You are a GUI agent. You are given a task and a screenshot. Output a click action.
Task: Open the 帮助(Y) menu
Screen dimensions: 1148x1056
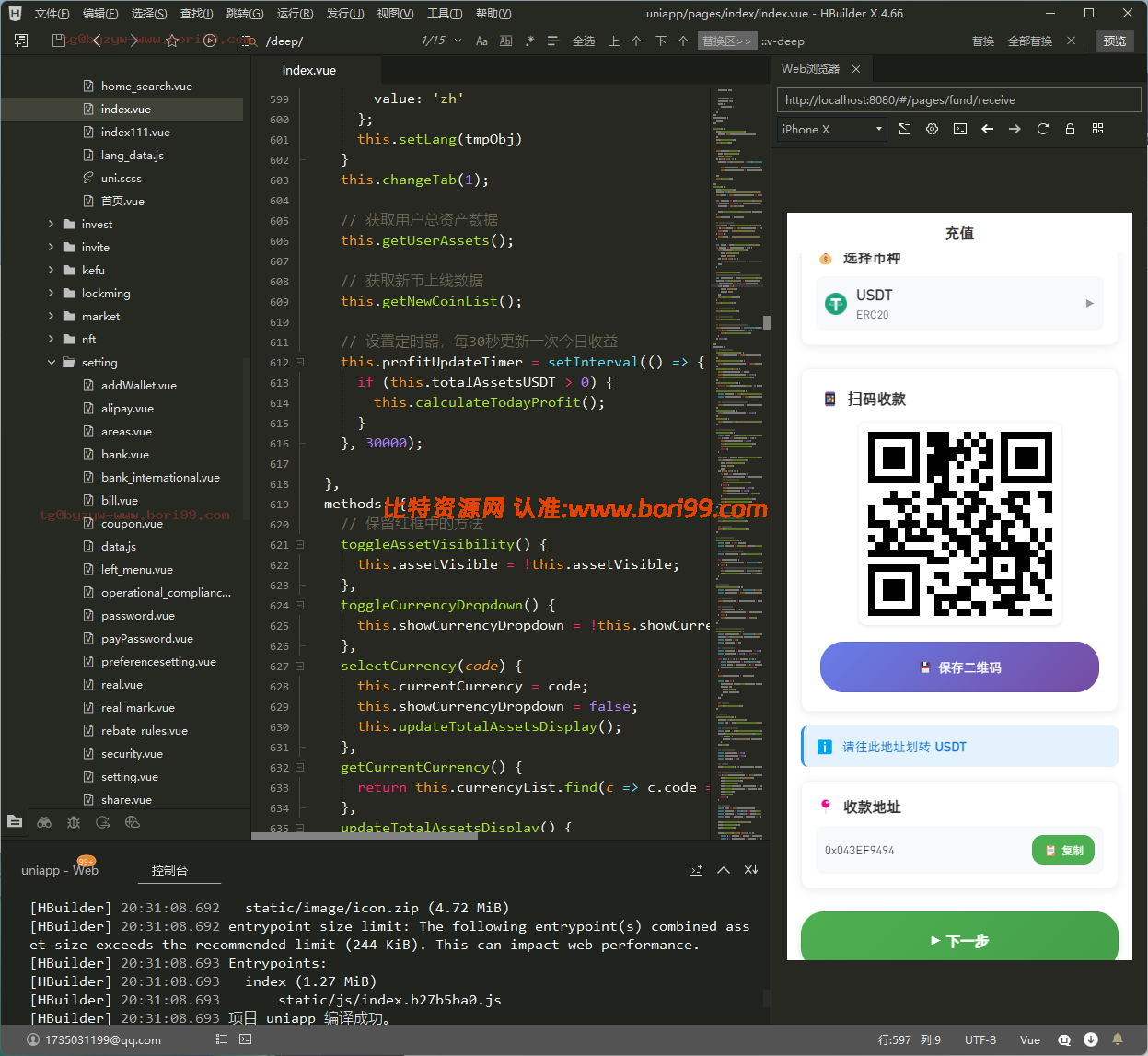point(493,13)
